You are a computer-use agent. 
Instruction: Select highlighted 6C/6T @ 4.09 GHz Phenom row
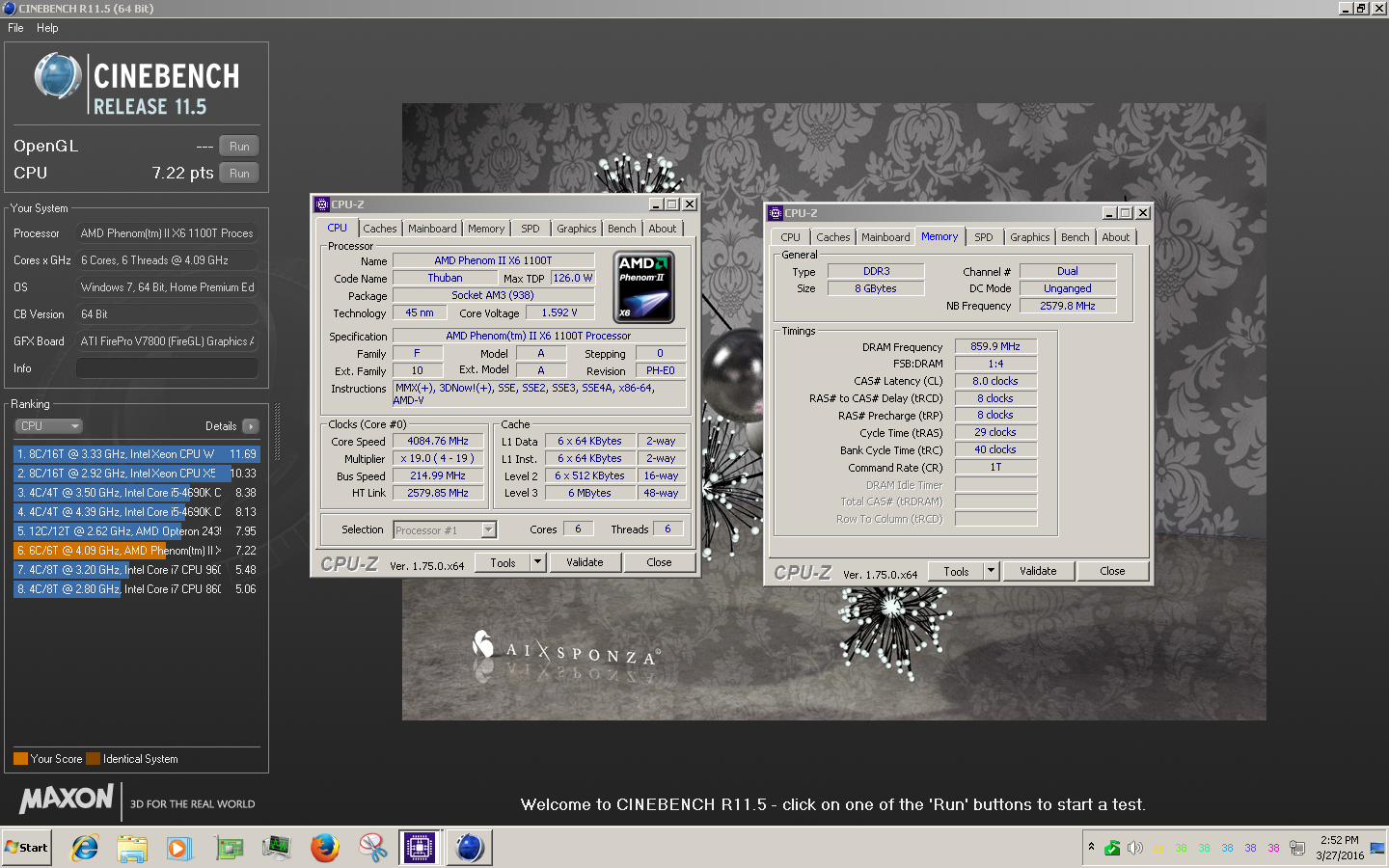coord(137,551)
